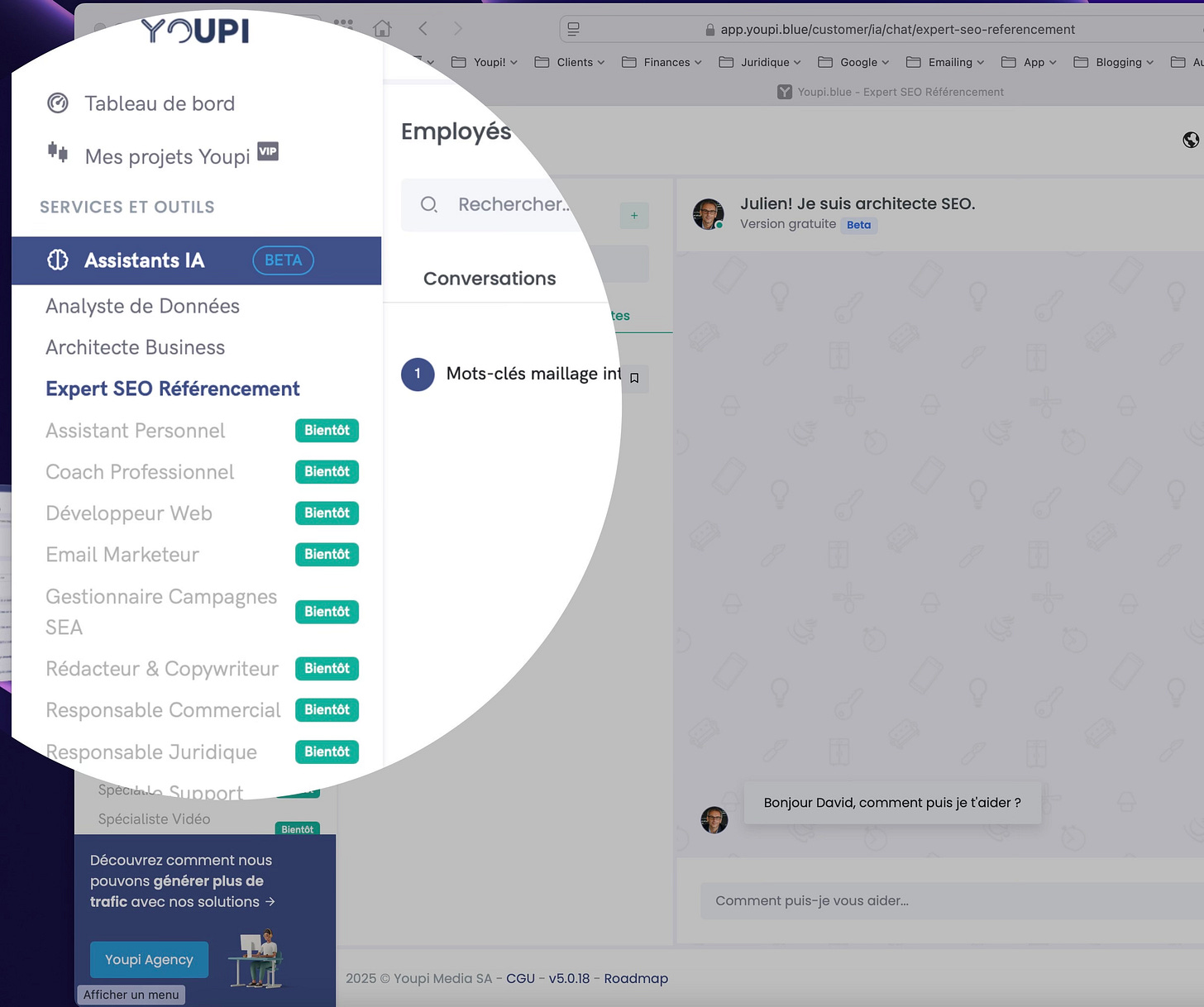
Task: Open Tableau de bord in sidebar
Action: pos(160,103)
